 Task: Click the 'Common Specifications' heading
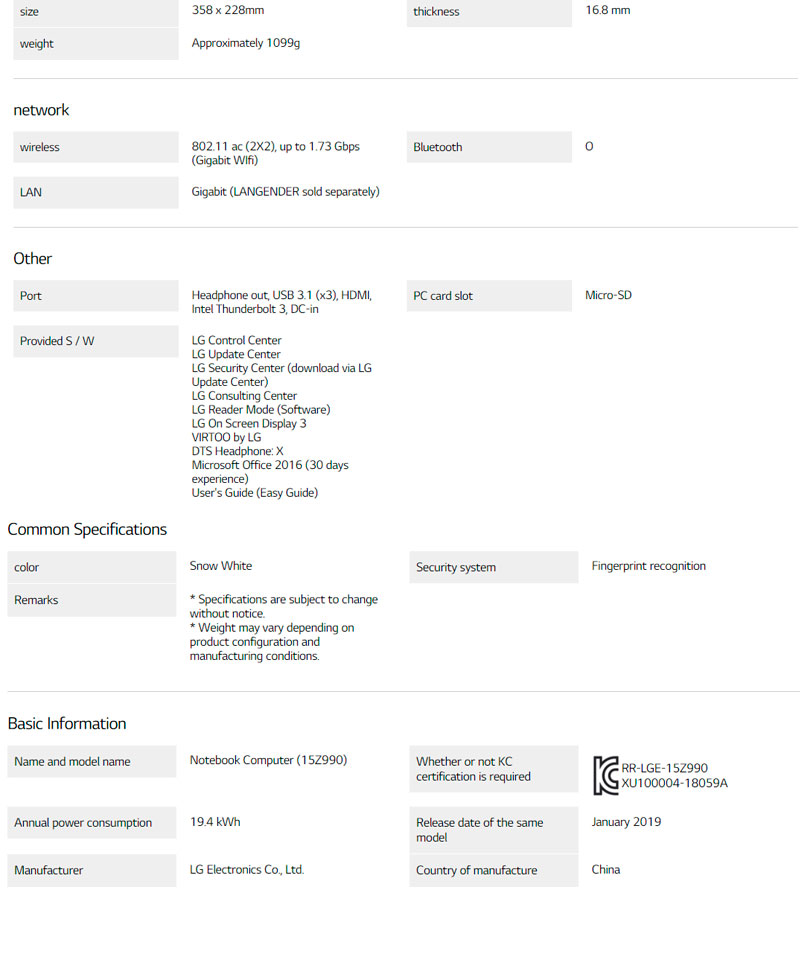[x=87, y=529]
